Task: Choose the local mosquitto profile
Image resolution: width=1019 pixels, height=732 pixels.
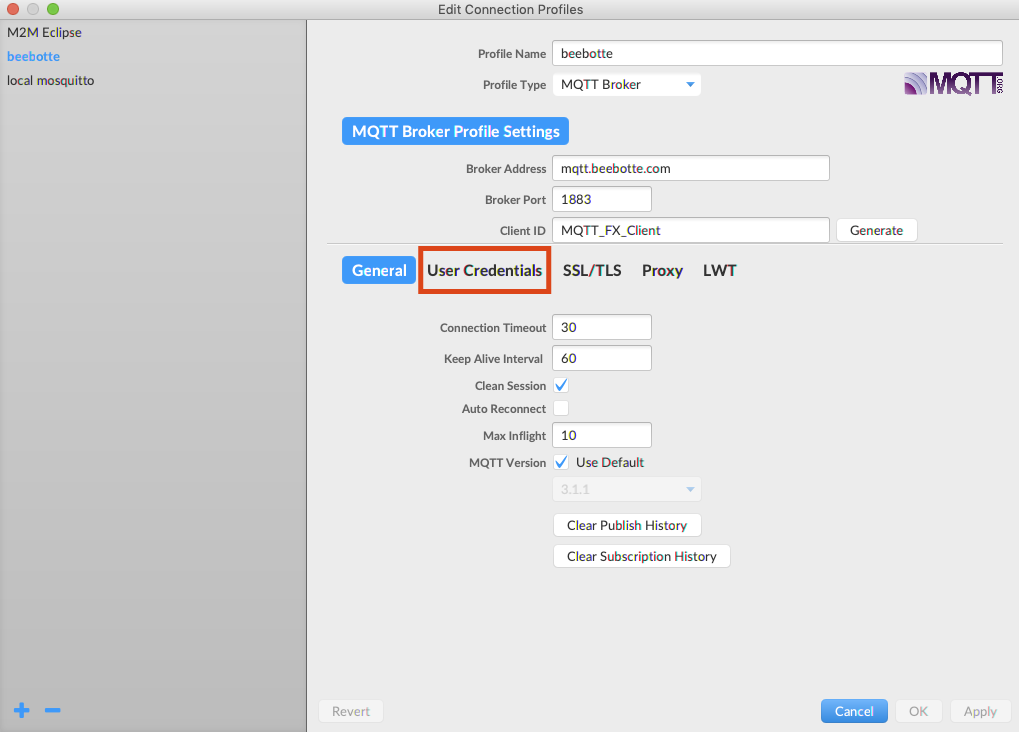Action: coord(51,80)
